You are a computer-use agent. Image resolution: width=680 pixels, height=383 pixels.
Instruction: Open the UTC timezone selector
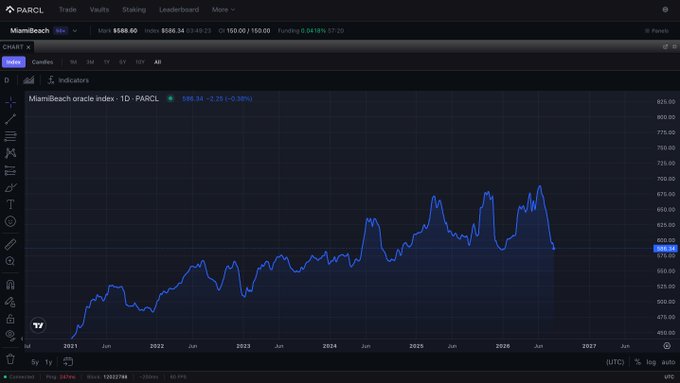pyautogui.click(x=615, y=362)
